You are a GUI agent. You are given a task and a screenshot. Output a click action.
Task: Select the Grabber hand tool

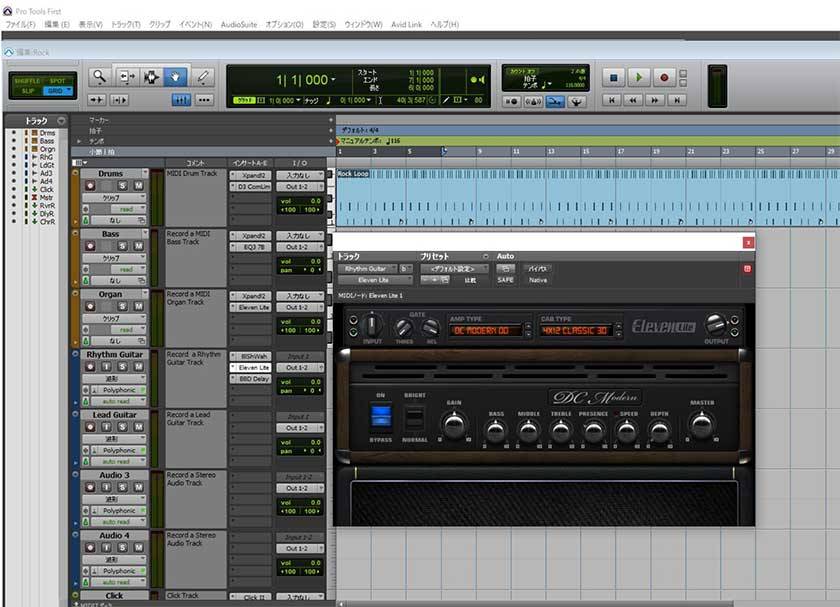[176, 77]
